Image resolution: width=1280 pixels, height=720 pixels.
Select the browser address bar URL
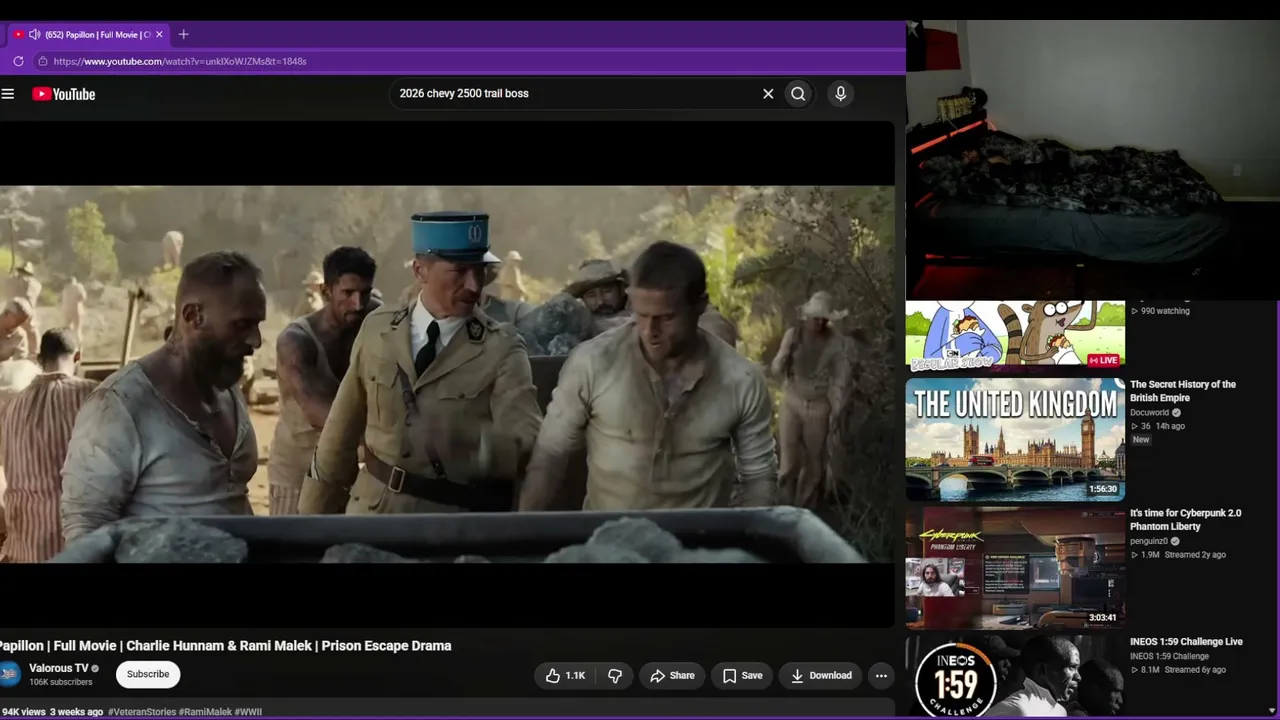pos(180,61)
